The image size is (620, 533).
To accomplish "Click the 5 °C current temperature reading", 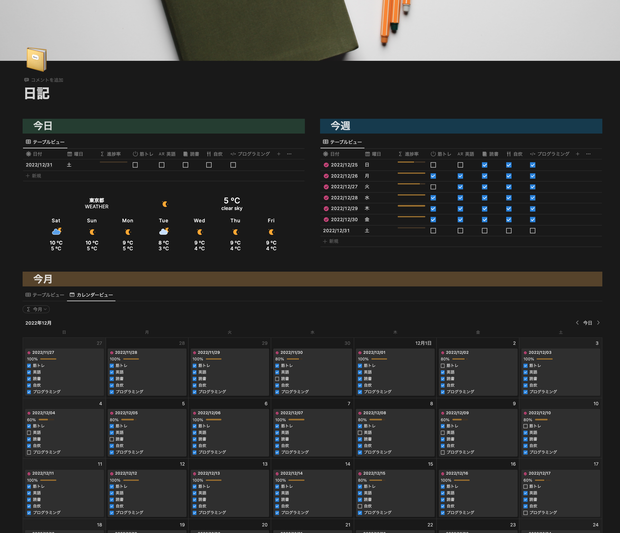I will click(x=232, y=200).
